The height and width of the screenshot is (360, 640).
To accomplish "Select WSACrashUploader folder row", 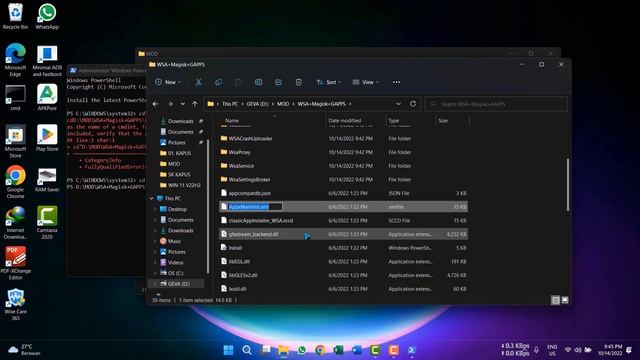I will (344, 138).
